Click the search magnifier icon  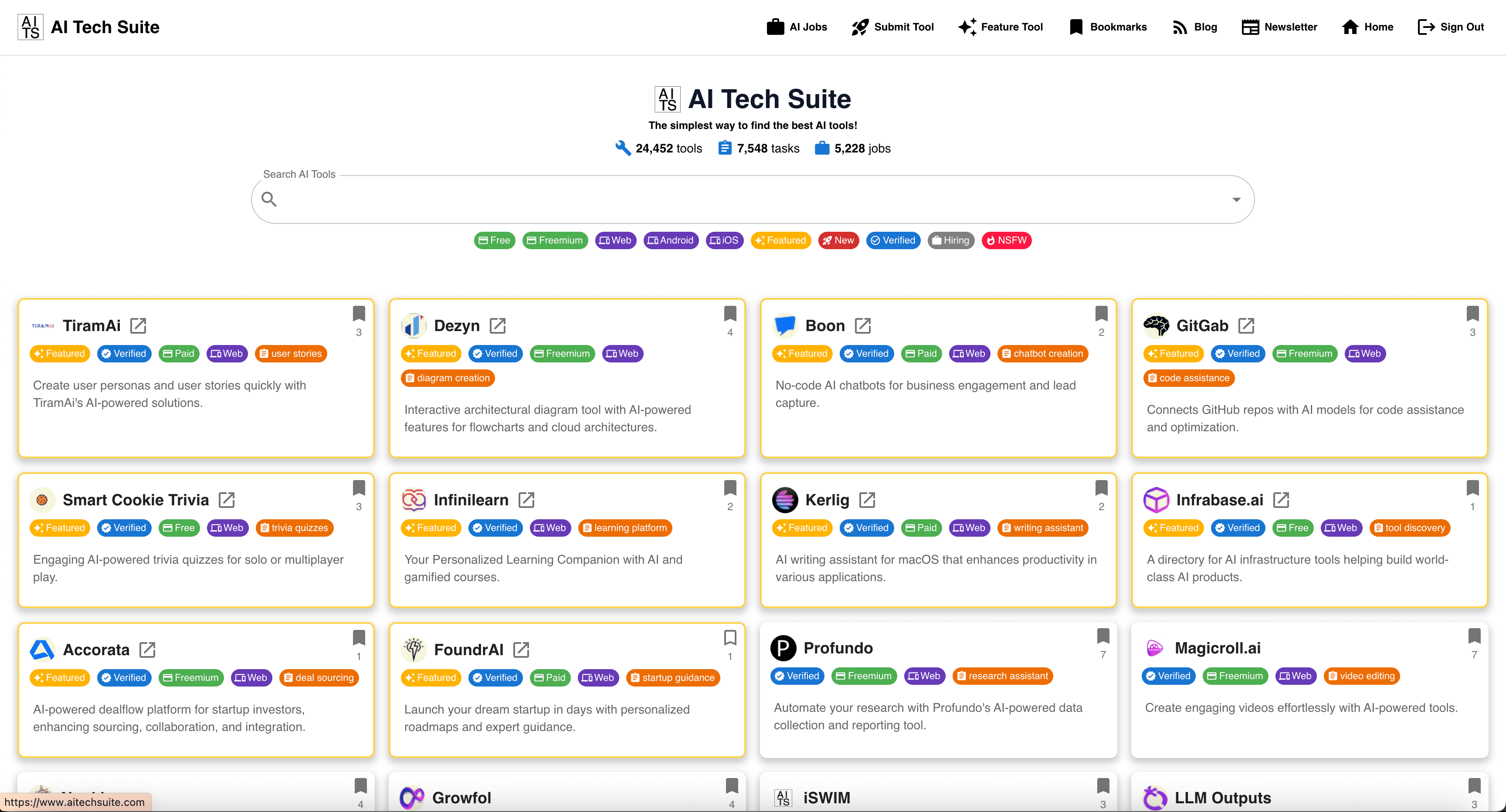pyautogui.click(x=269, y=200)
